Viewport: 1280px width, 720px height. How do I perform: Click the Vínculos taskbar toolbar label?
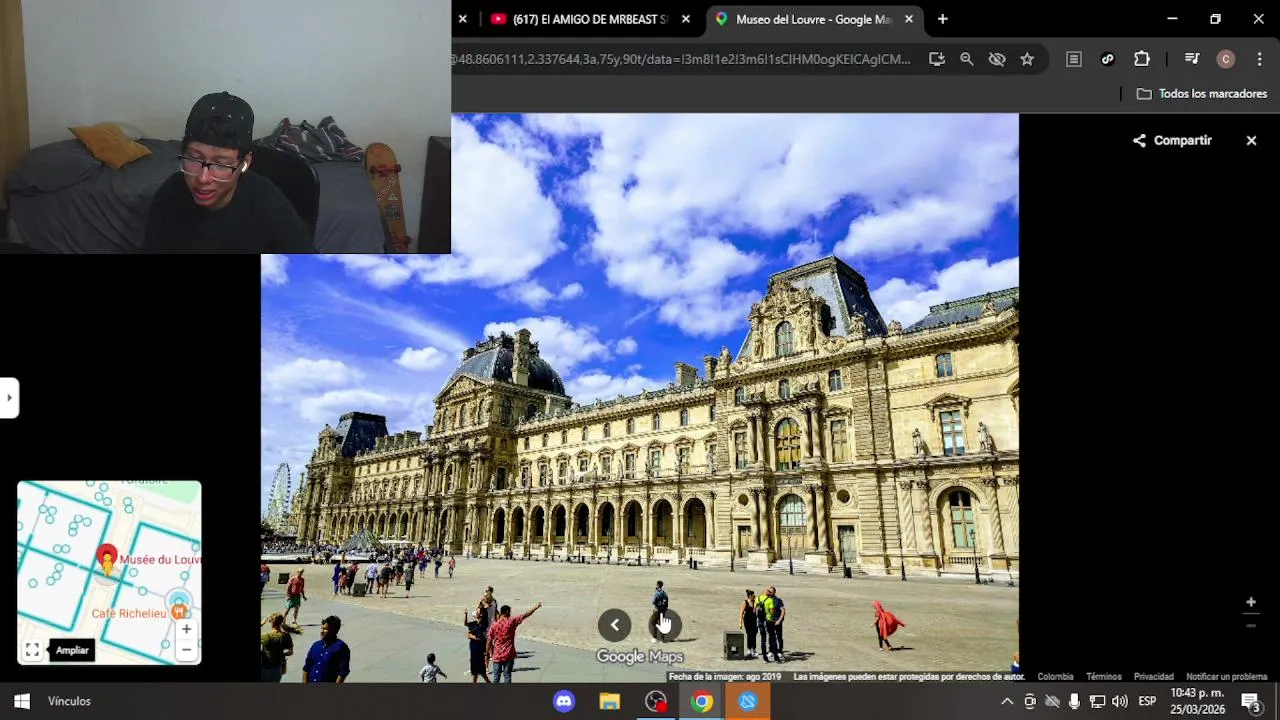(69, 701)
